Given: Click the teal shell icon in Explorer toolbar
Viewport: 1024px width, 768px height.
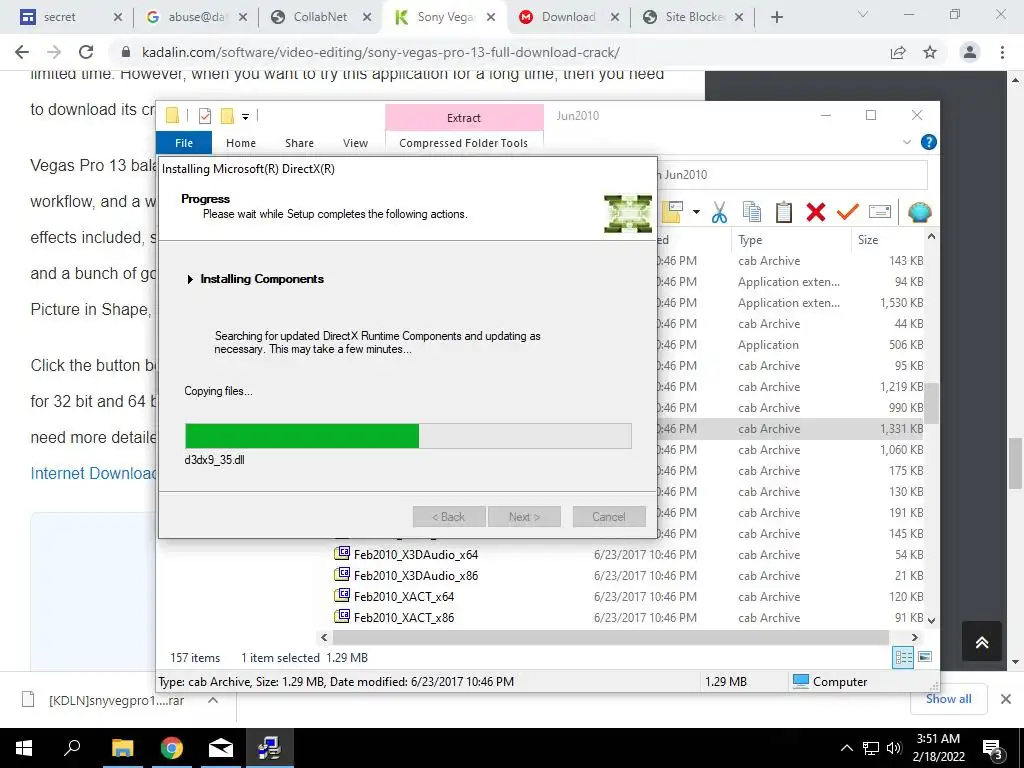Looking at the screenshot, I should (919, 212).
